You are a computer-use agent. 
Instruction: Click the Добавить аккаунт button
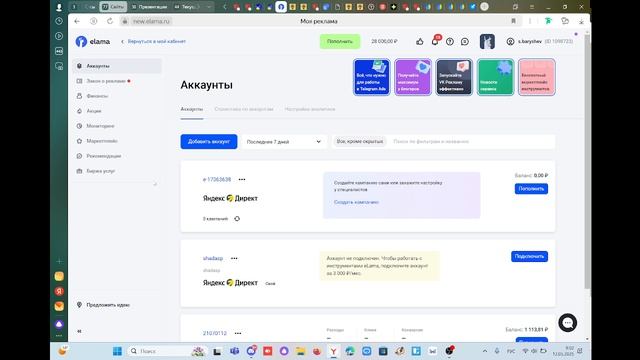(x=209, y=142)
